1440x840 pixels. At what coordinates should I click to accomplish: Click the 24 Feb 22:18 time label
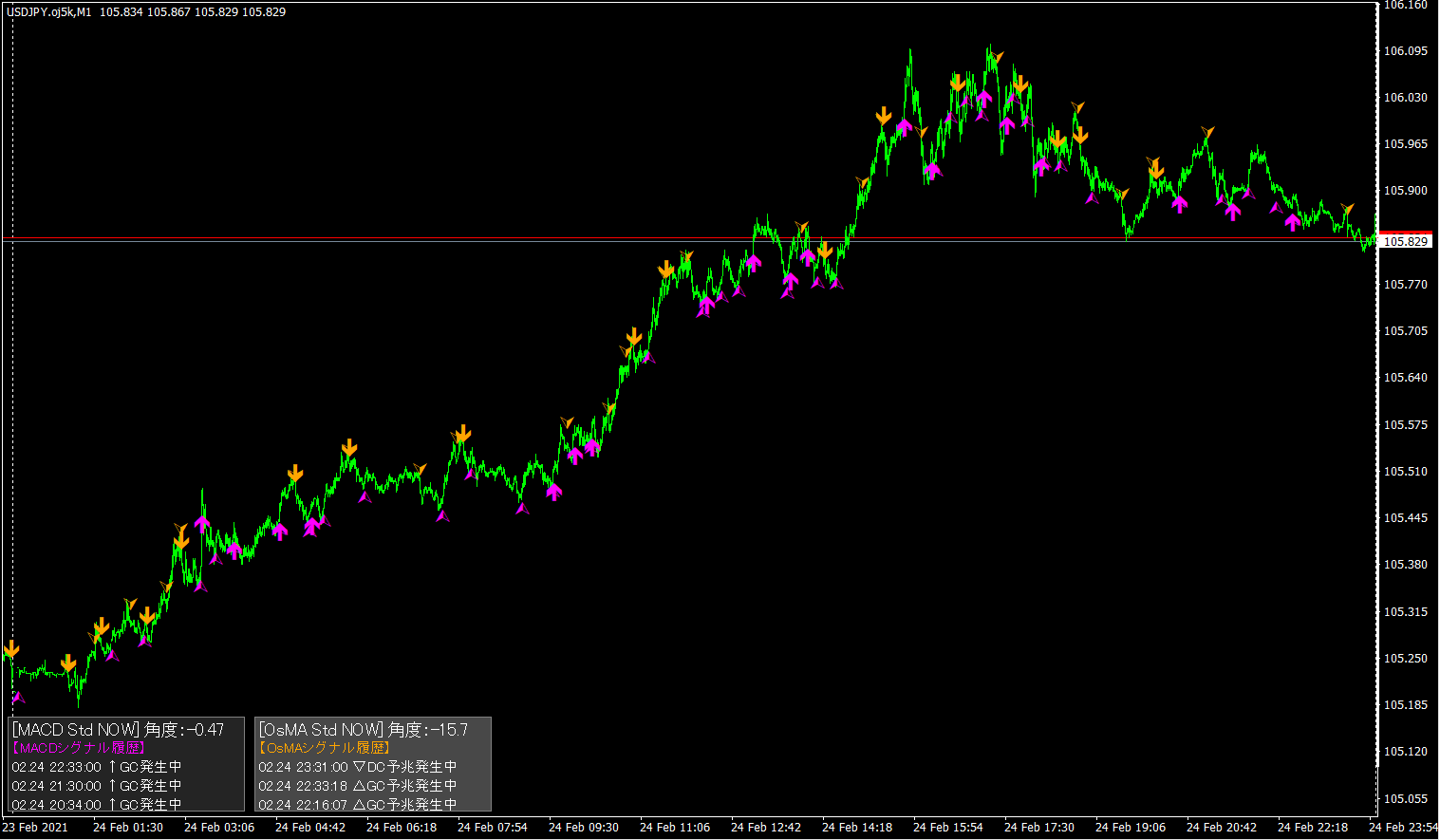pyautogui.click(x=1313, y=828)
